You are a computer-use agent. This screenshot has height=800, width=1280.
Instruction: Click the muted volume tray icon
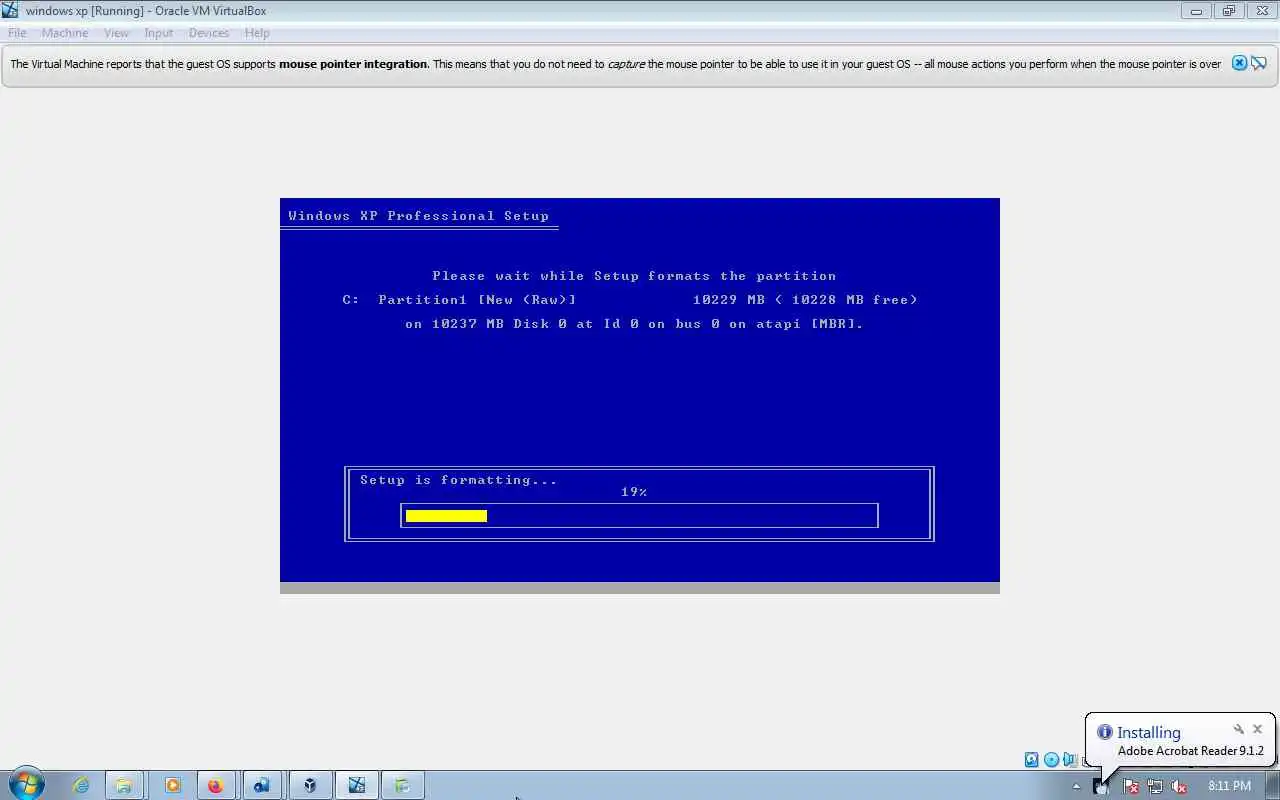(x=1180, y=786)
